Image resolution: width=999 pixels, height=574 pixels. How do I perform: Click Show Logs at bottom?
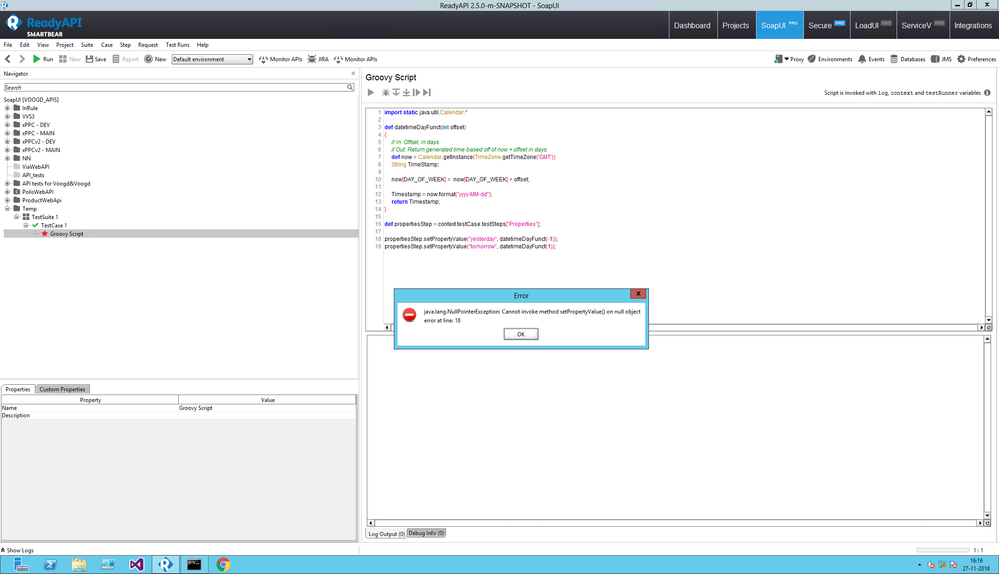pyautogui.click(x=18, y=550)
